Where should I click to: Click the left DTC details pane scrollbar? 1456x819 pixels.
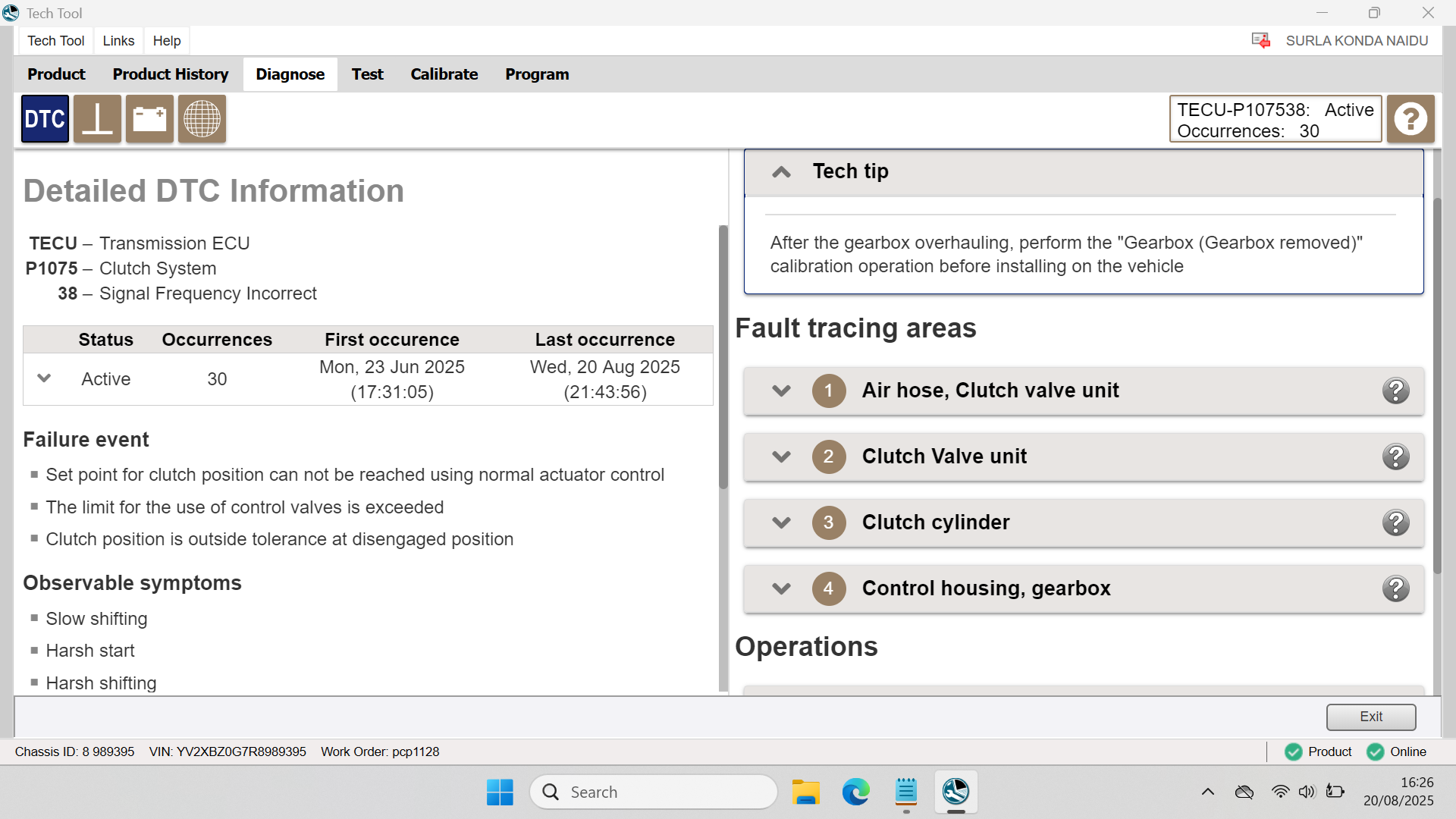pyautogui.click(x=723, y=356)
